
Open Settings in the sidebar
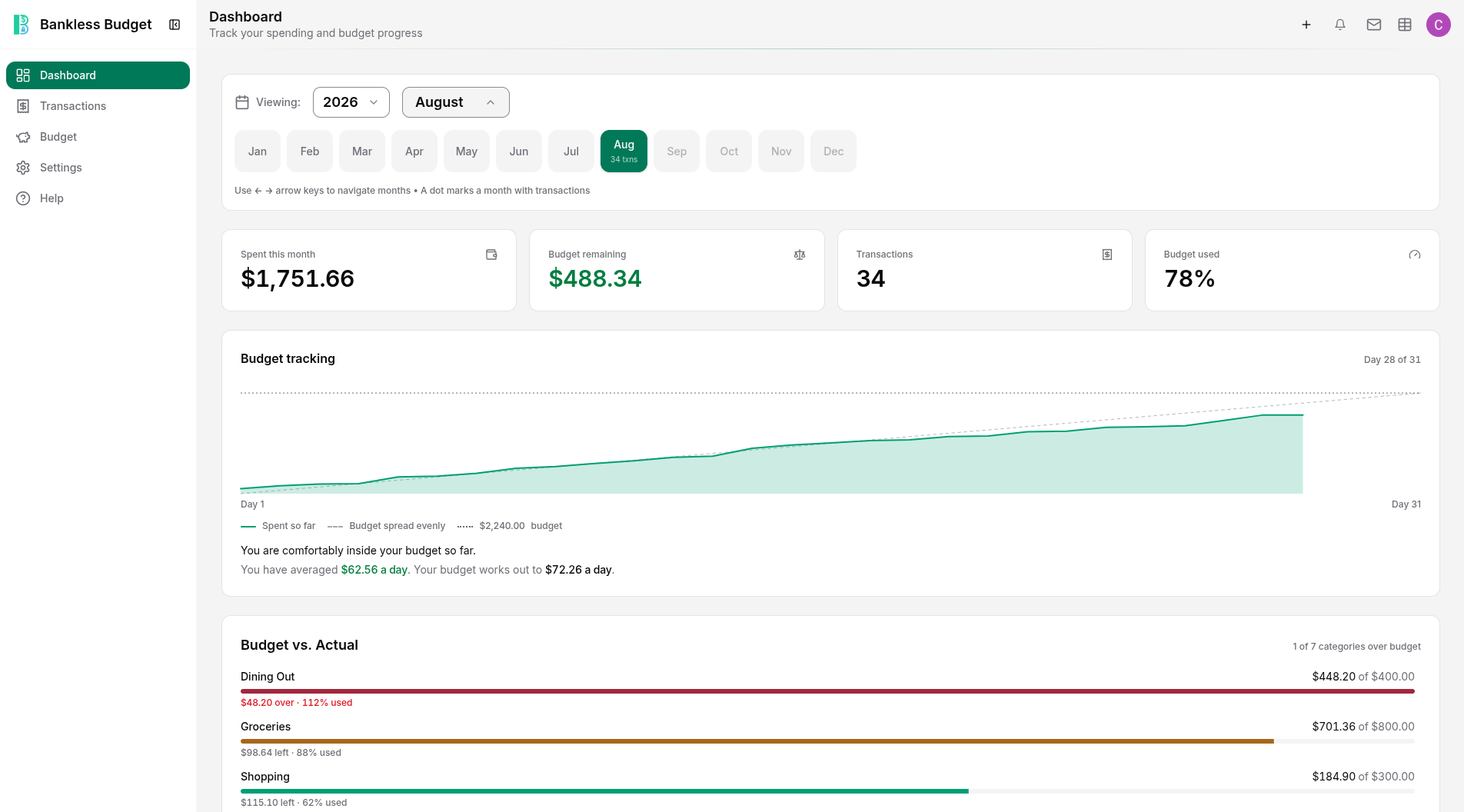pos(98,168)
